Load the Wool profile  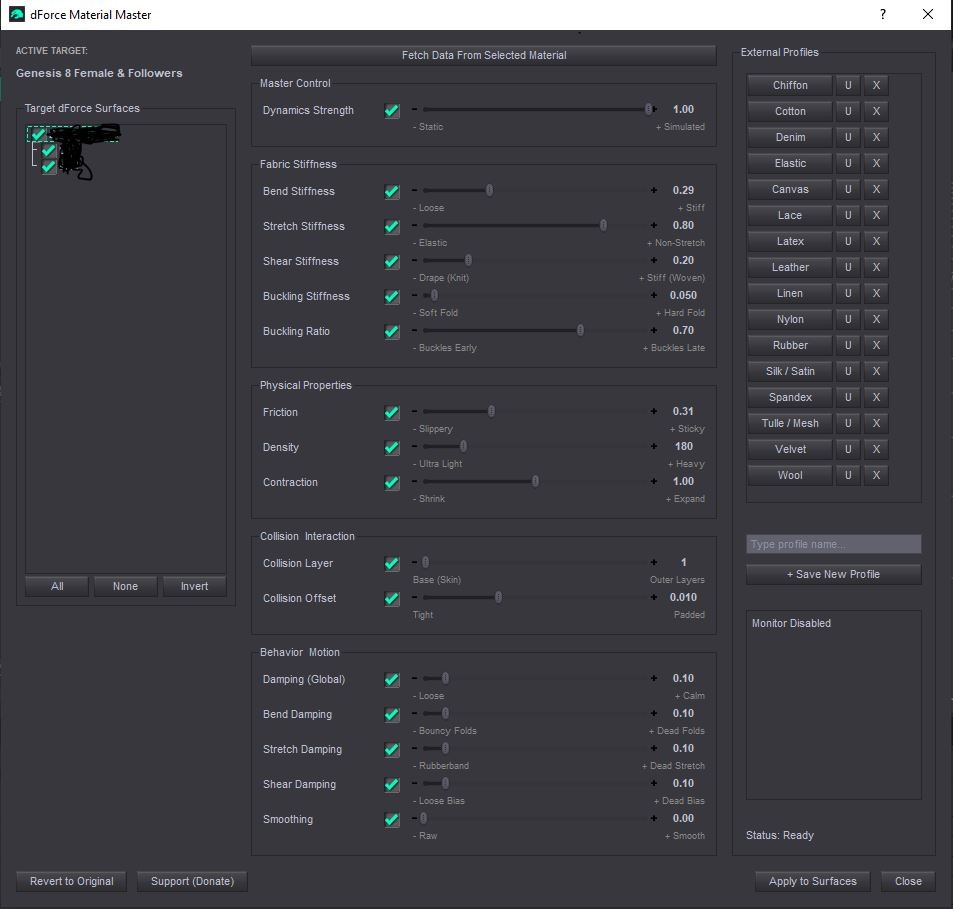pyautogui.click(x=790, y=475)
